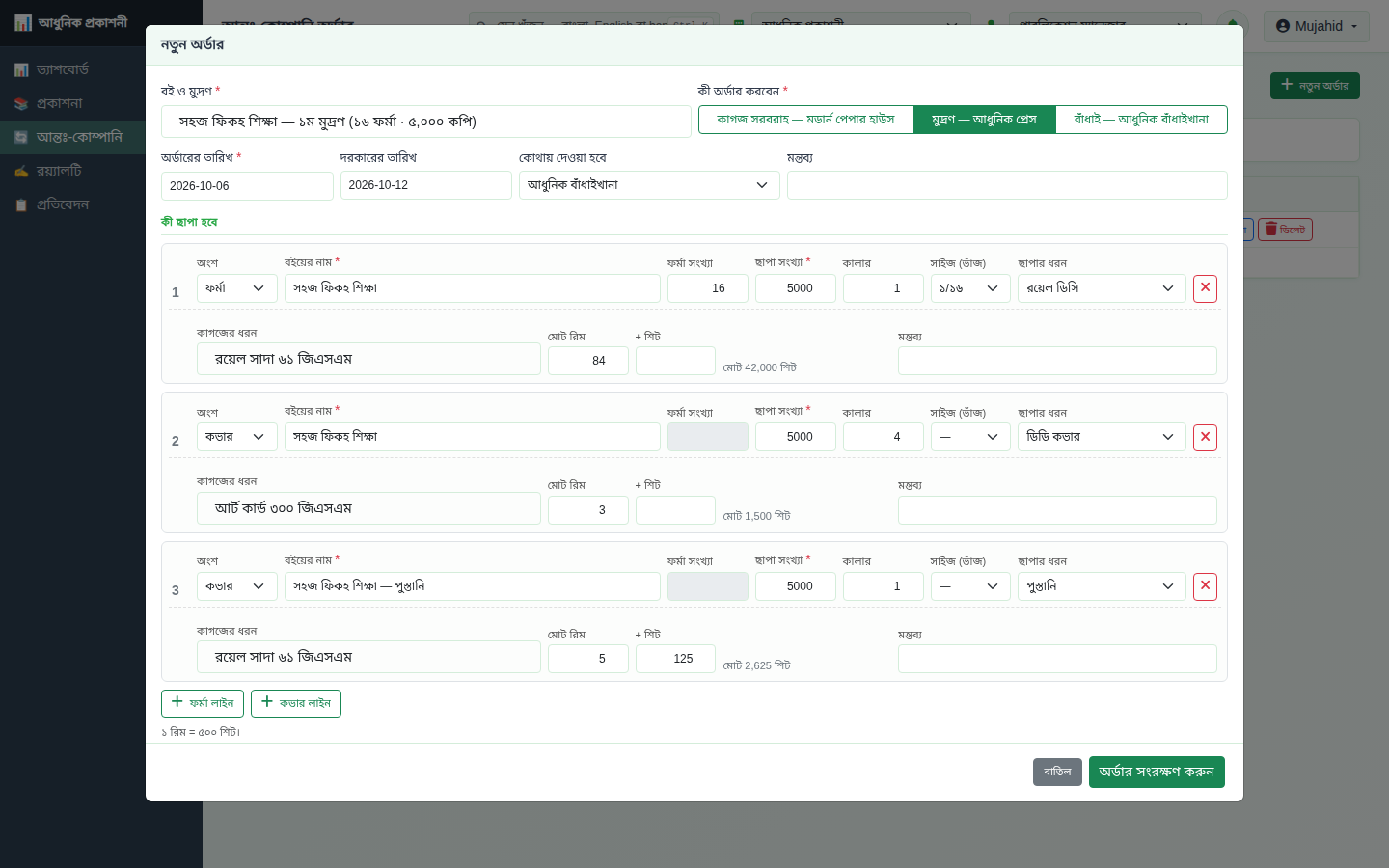Screen dimensions: 1389x868
Task: Add a new ফর্মা লাইন
Action: [203, 703]
